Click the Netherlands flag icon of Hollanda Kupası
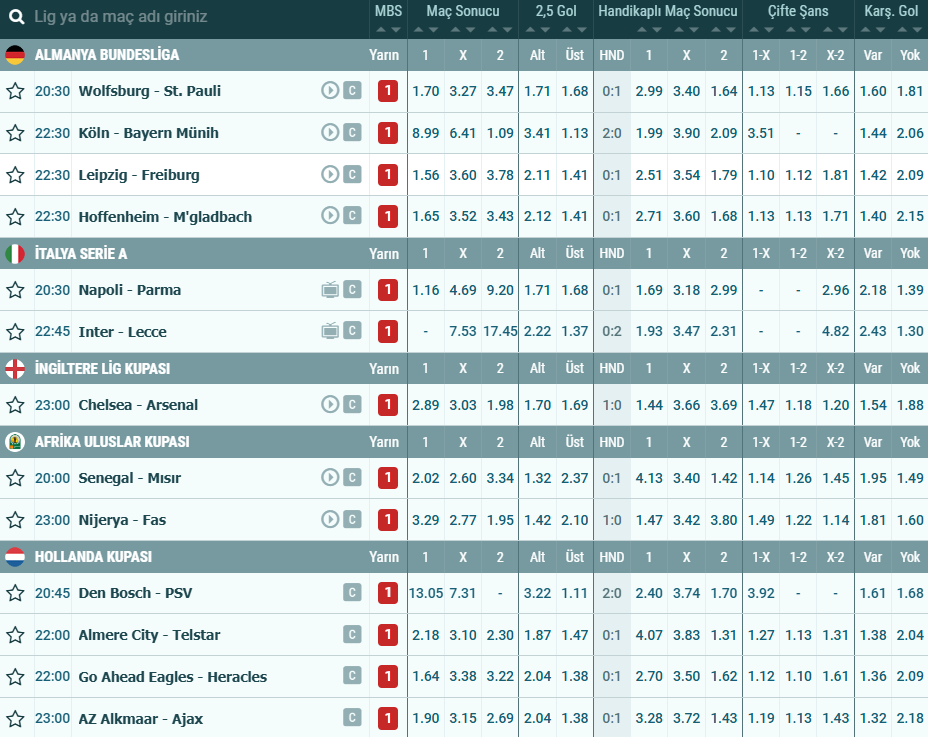This screenshot has width=928, height=737. coord(15,557)
